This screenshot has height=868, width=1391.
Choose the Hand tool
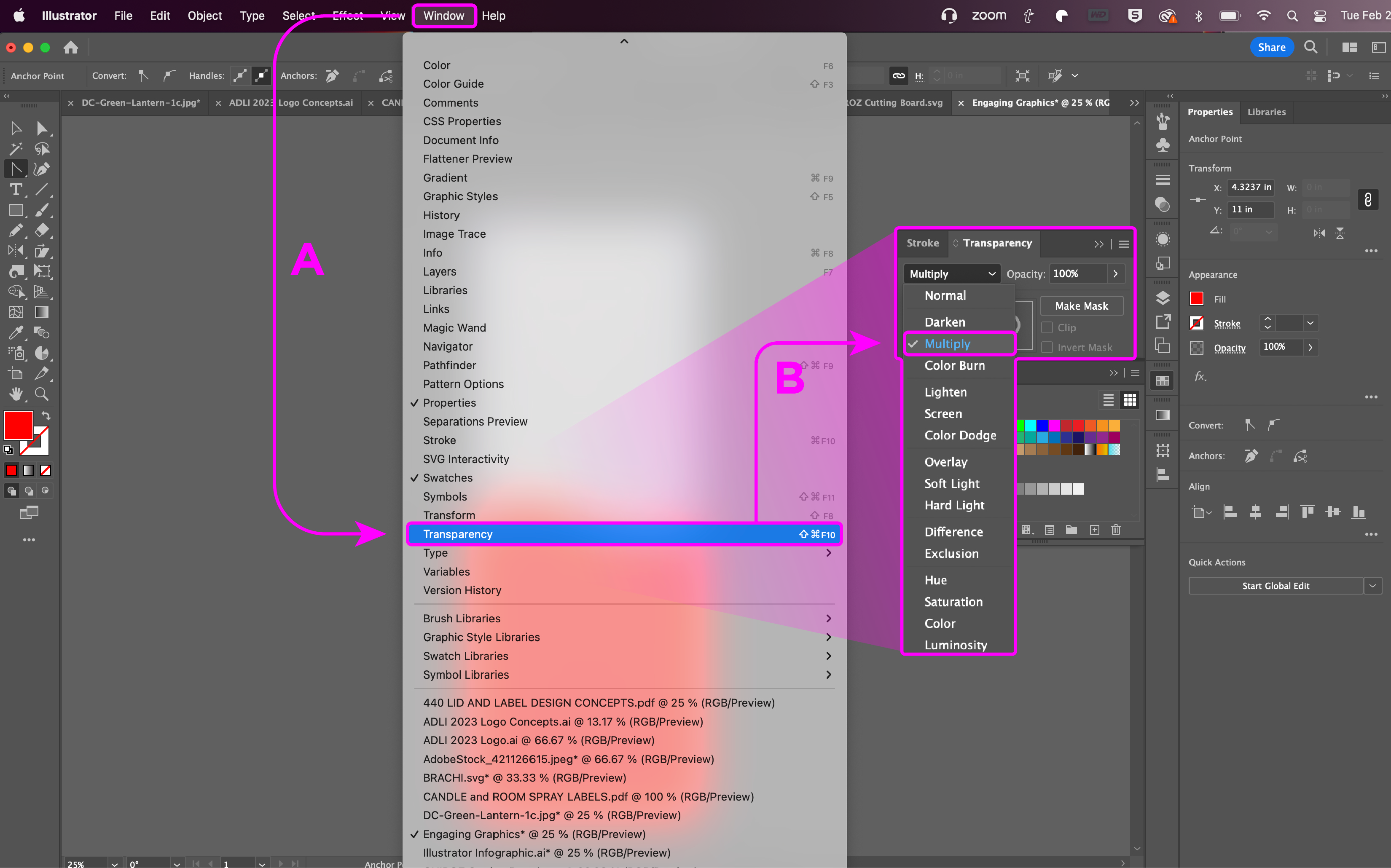coord(16,394)
